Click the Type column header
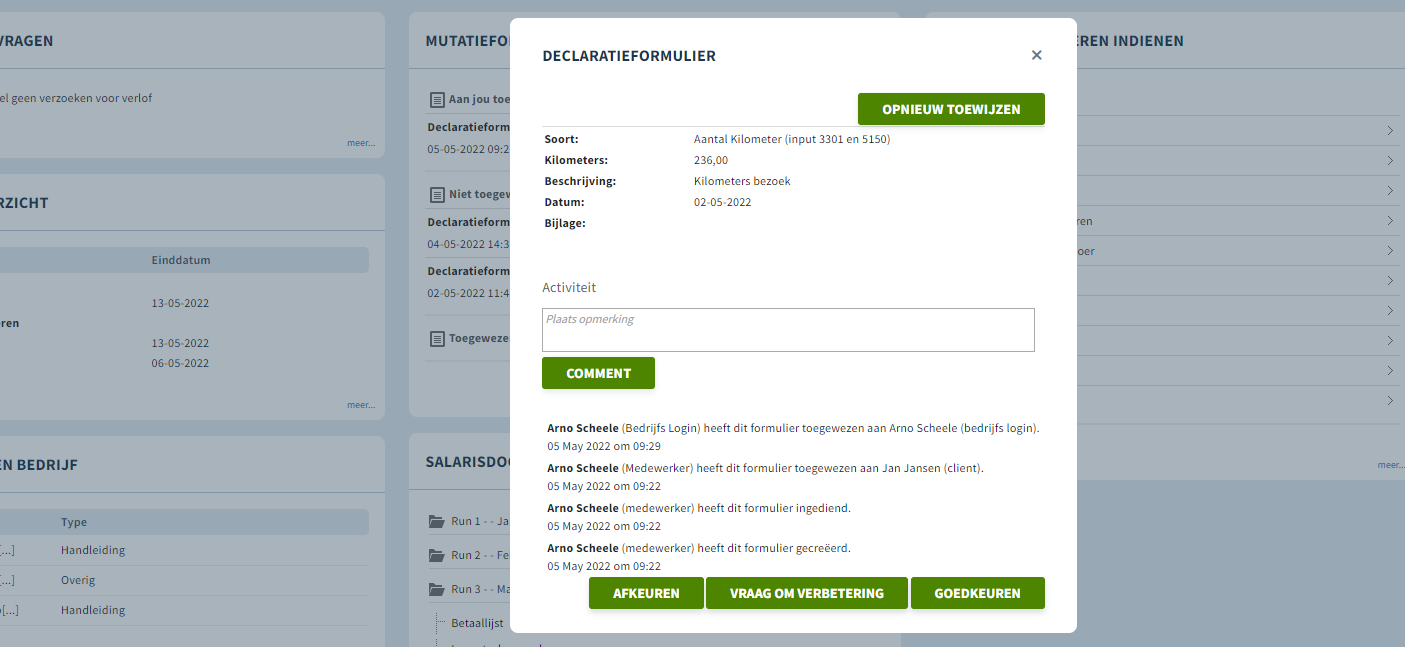The width and height of the screenshot is (1405, 647). pyautogui.click(x=74, y=522)
